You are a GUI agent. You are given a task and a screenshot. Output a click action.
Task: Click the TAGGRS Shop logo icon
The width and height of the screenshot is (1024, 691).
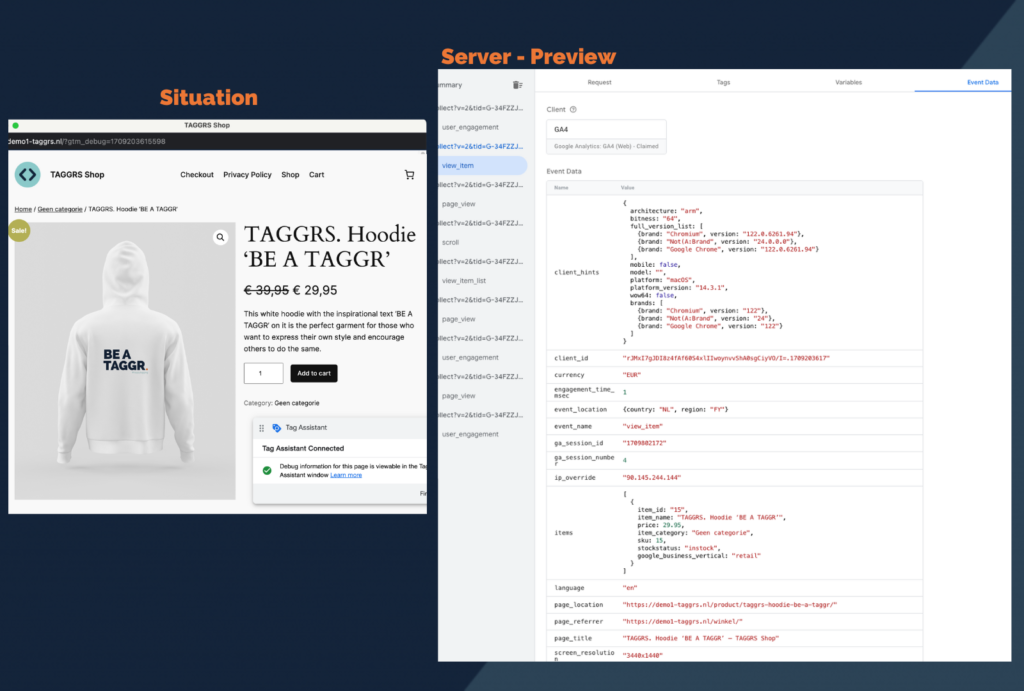point(27,174)
